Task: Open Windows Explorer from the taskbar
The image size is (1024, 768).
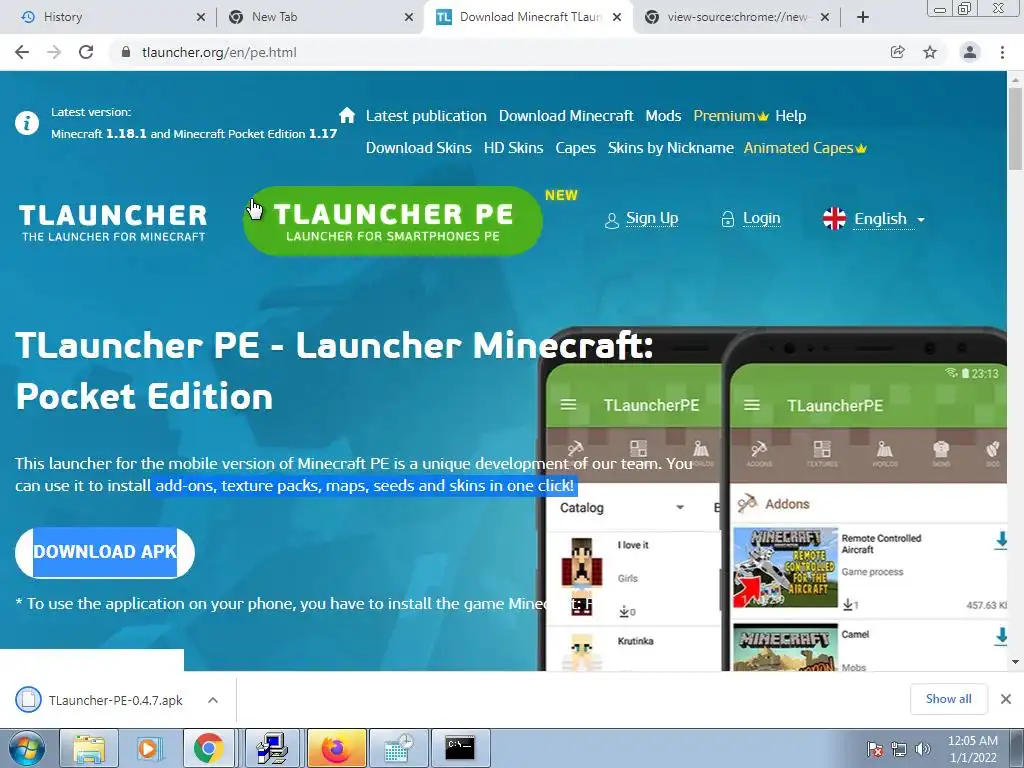Action: [89, 748]
